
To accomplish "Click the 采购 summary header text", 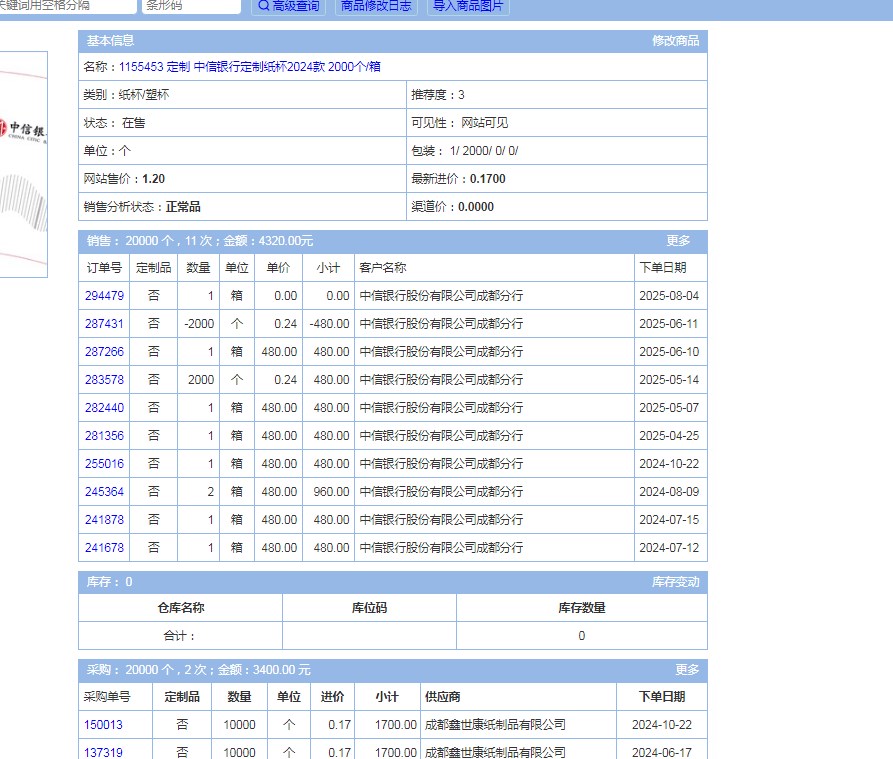I will (199, 670).
